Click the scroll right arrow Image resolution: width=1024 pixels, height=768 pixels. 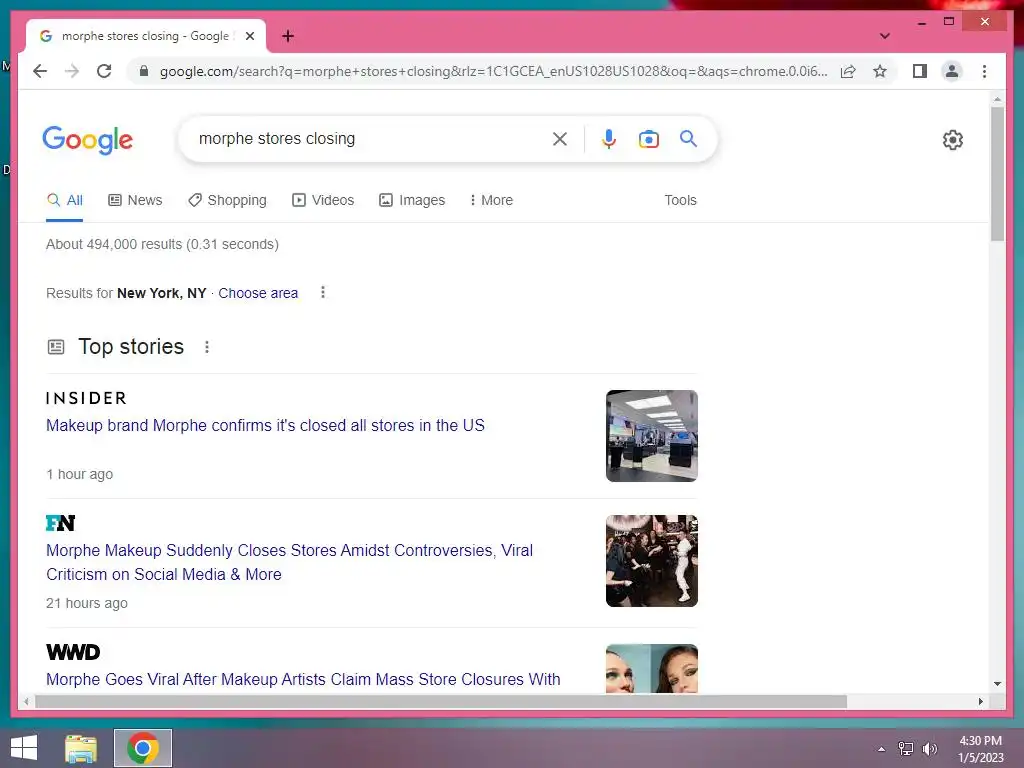coord(980,701)
